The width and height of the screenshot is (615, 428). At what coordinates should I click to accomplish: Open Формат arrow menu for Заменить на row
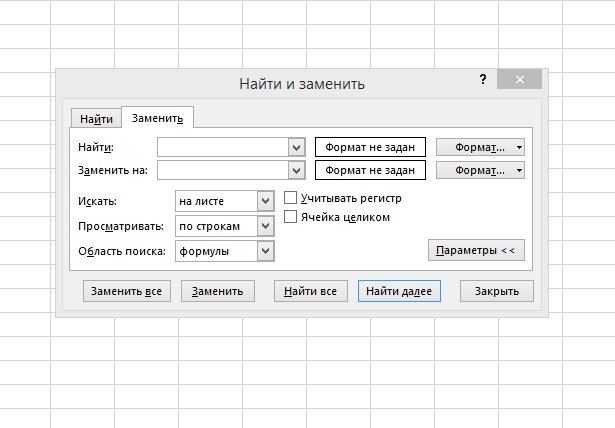pyautogui.click(x=520, y=170)
